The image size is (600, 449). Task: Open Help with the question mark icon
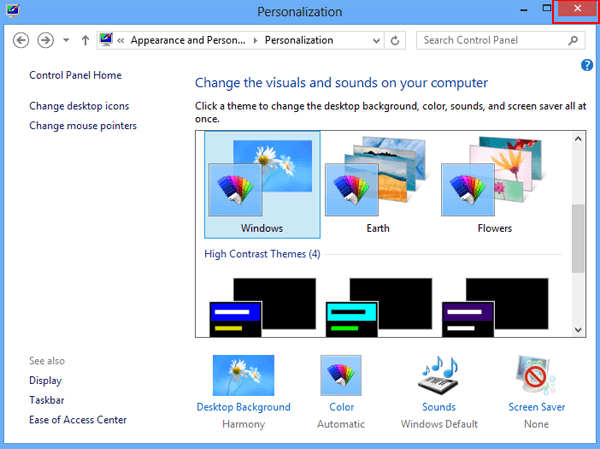587,65
